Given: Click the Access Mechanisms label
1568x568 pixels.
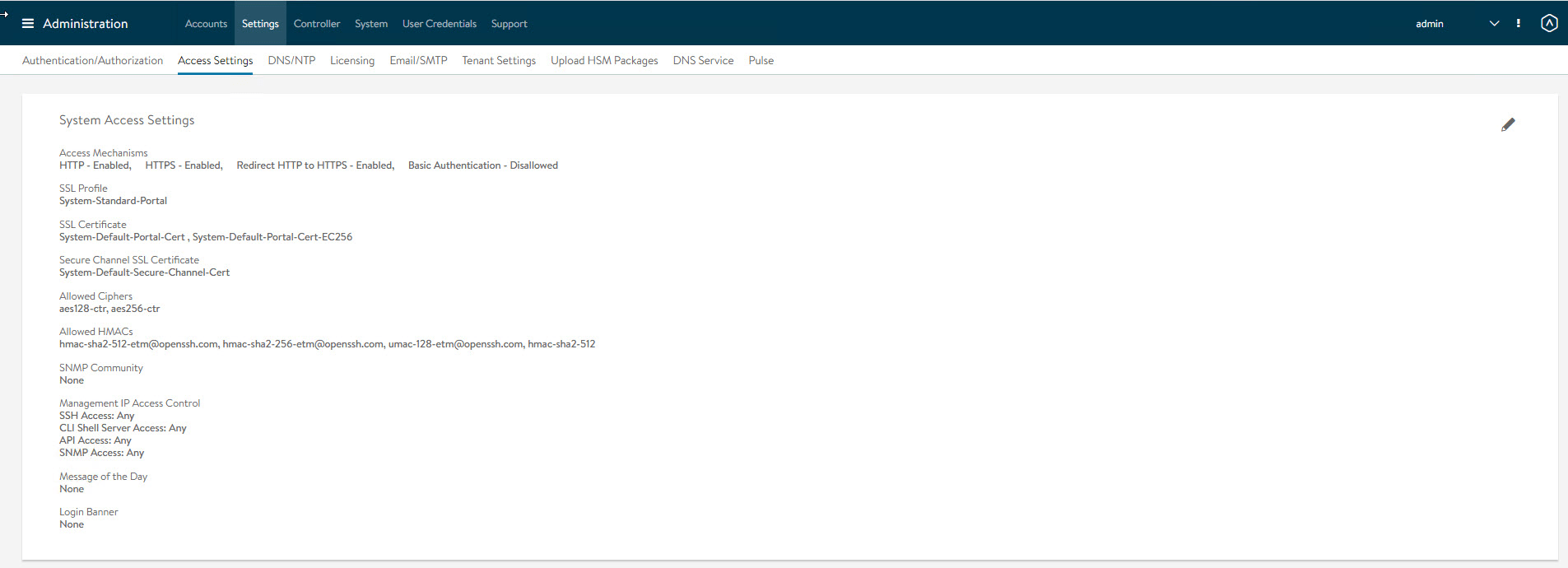Looking at the screenshot, I should tap(104, 153).
